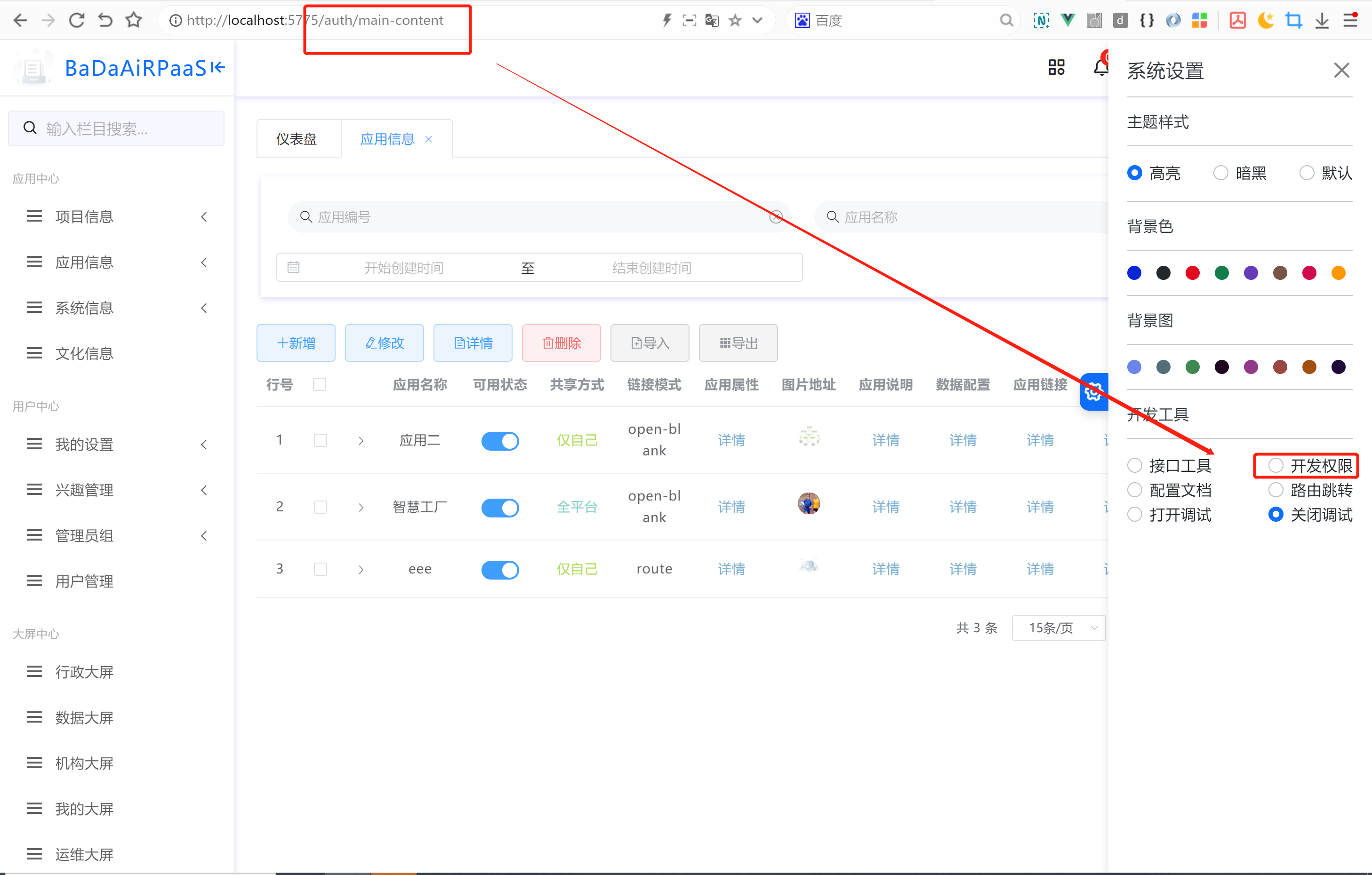The height and width of the screenshot is (875, 1372).
Task: Click the 智慧工厂 row image thumbnail
Action: pyautogui.click(x=809, y=503)
